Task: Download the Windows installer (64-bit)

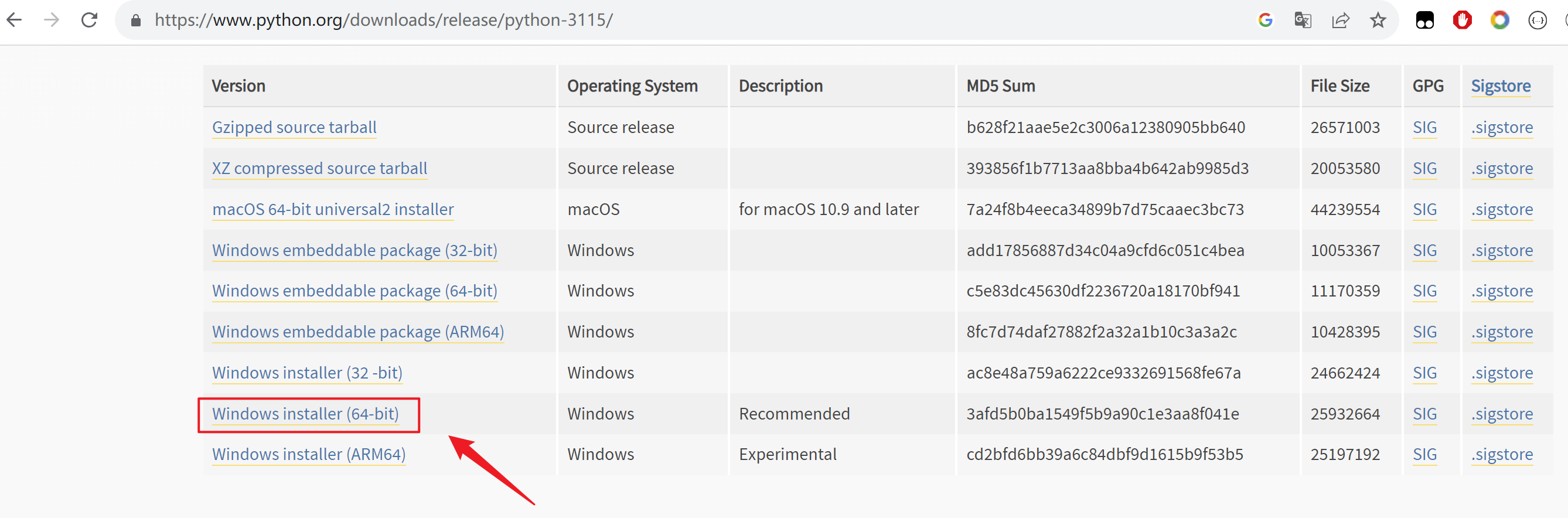Action: point(305,414)
